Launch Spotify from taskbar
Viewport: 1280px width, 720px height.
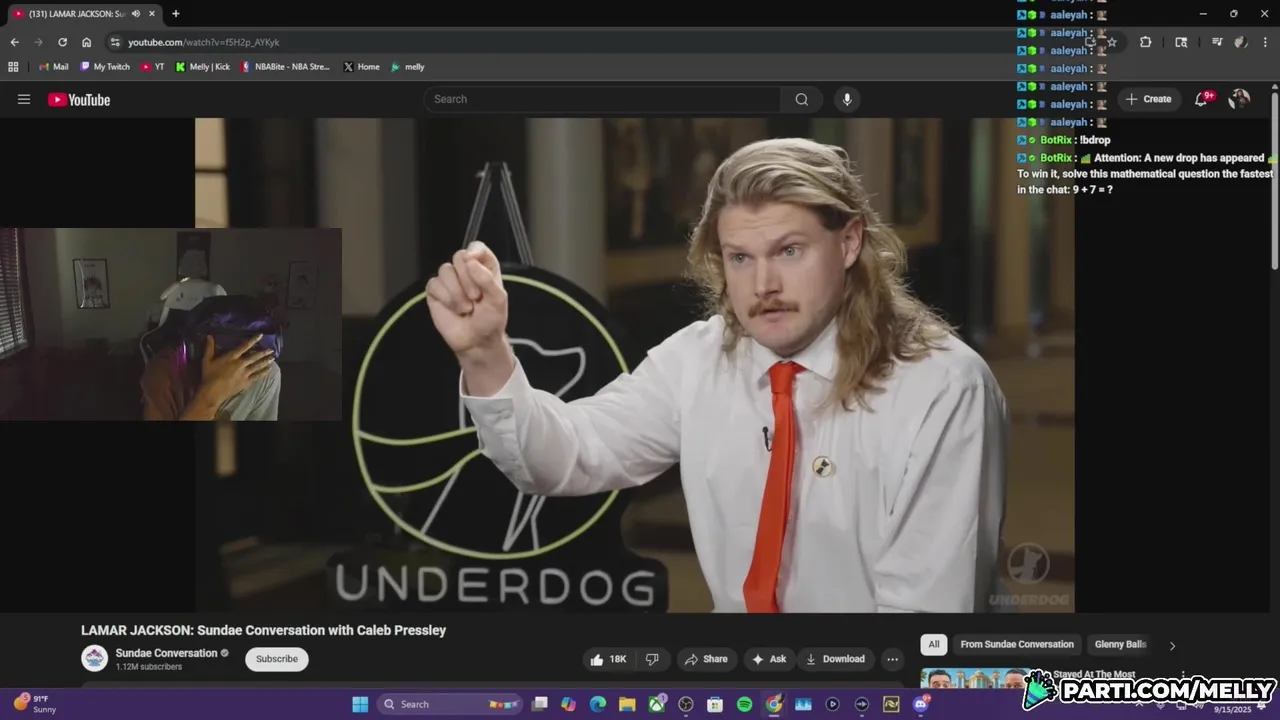point(744,704)
